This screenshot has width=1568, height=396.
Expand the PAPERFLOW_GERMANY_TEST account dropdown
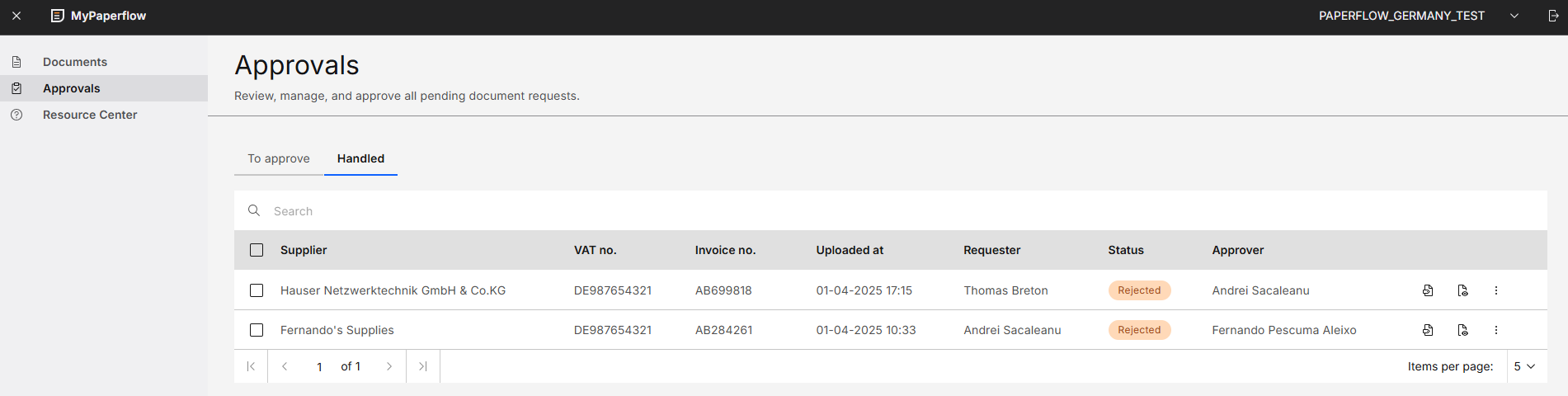(x=1514, y=16)
